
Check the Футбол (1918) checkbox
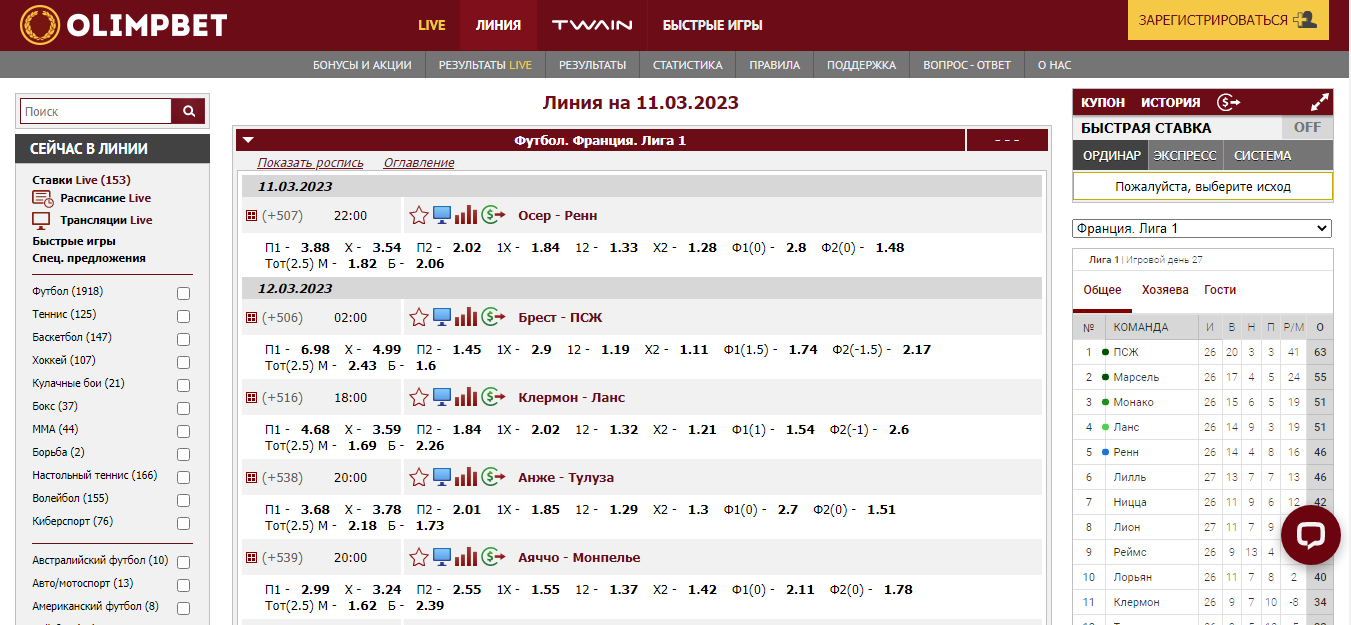coord(183,294)
